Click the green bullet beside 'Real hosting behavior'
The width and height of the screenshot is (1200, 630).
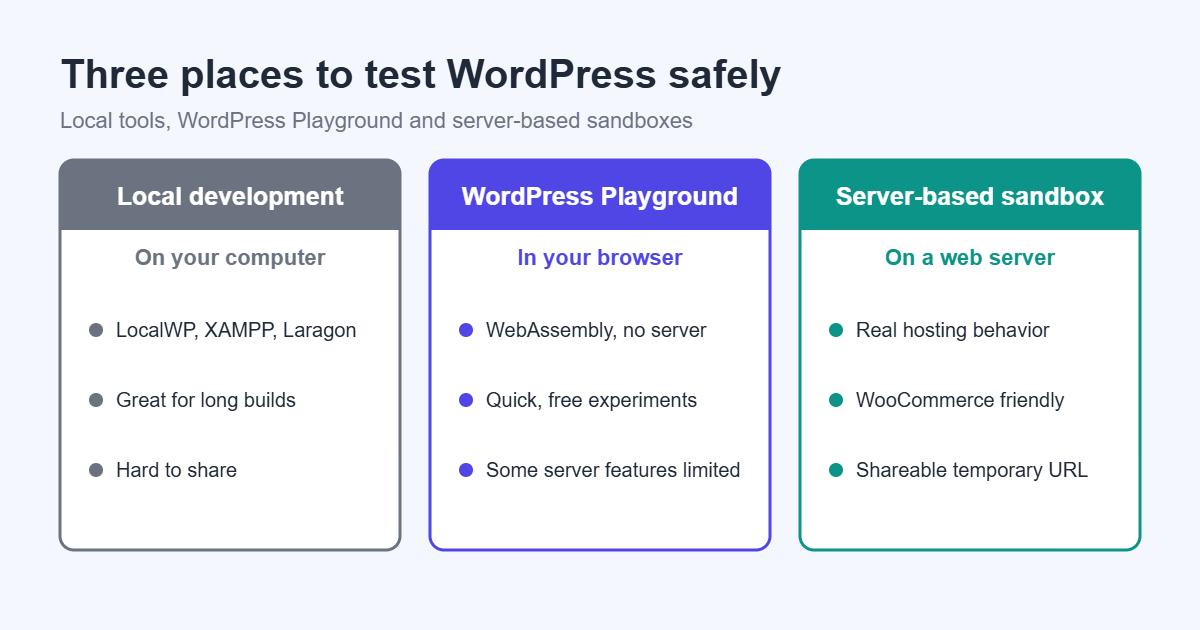click(836, 330)
